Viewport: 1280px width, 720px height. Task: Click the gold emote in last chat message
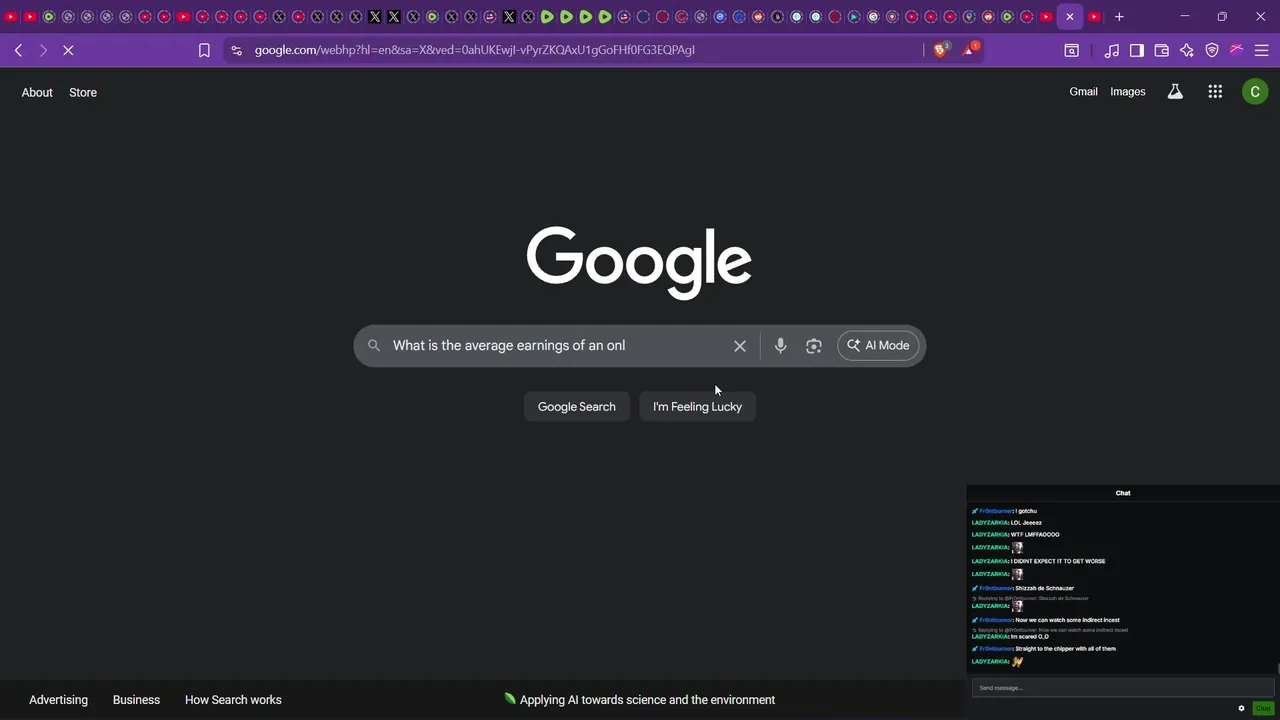tap(1018, 661)
